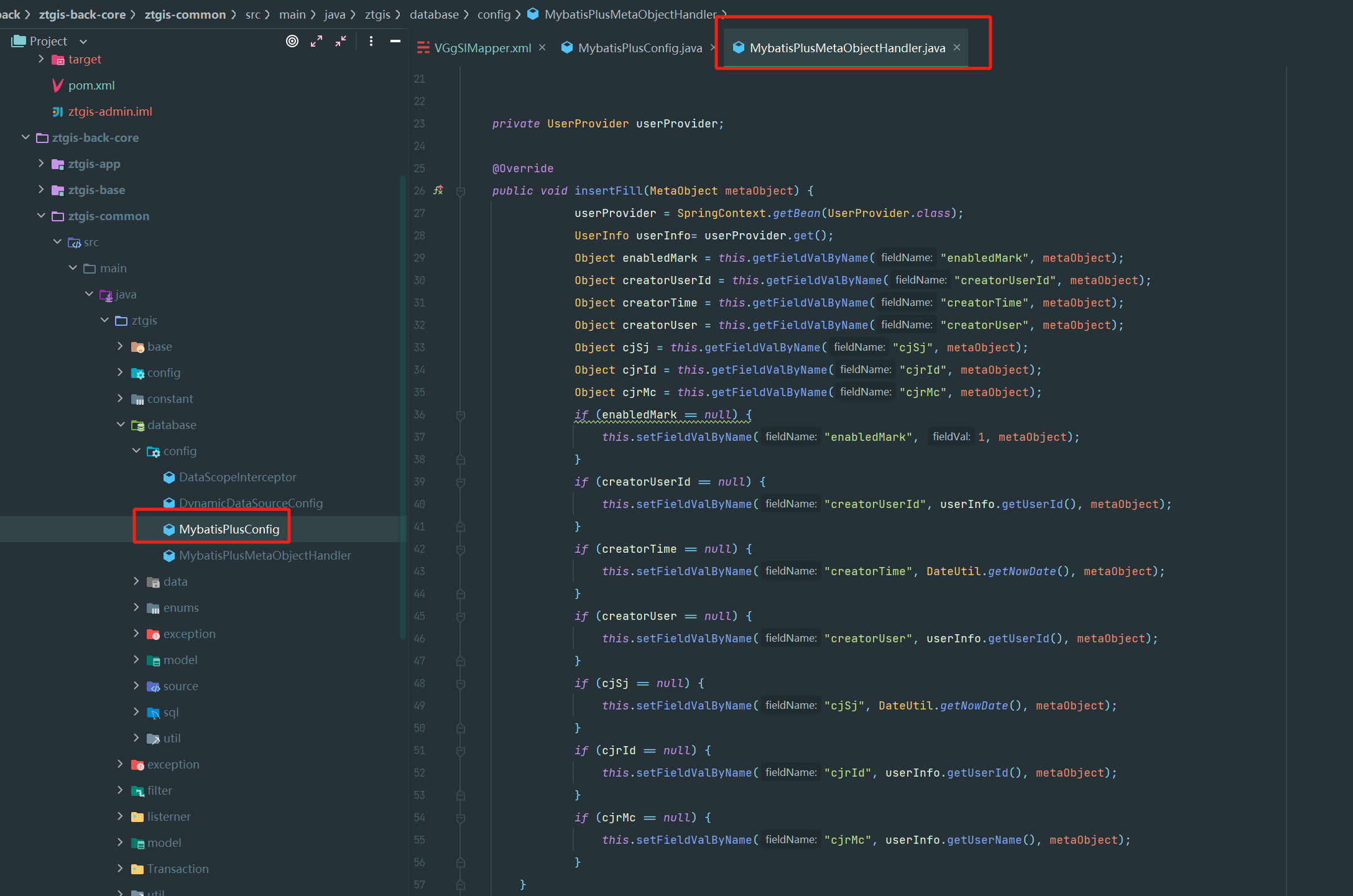
Task: Open the Project view dropdown
Action: coord(83,42)
